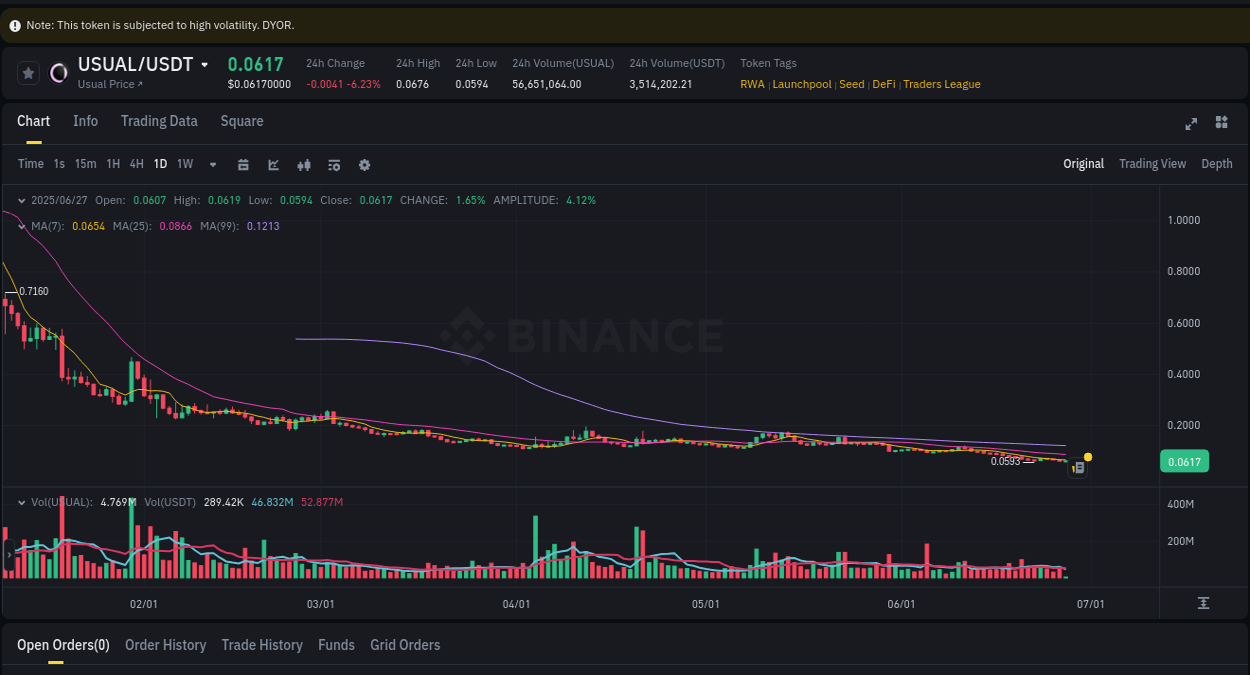Open the date range picker icon
This screenshot has width=1250, height=675.
243,164
